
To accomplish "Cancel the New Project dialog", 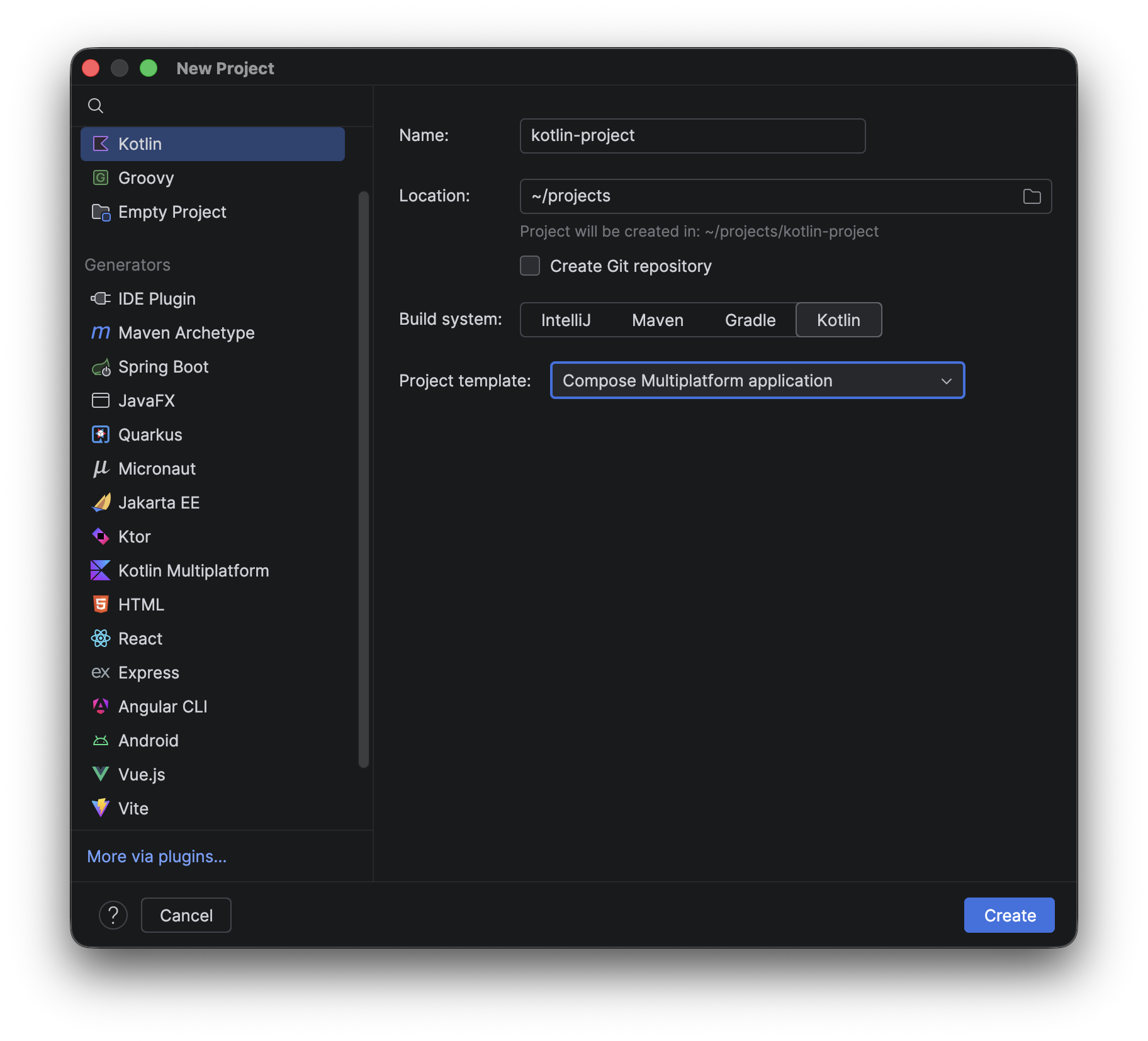I will pos(186,916).
